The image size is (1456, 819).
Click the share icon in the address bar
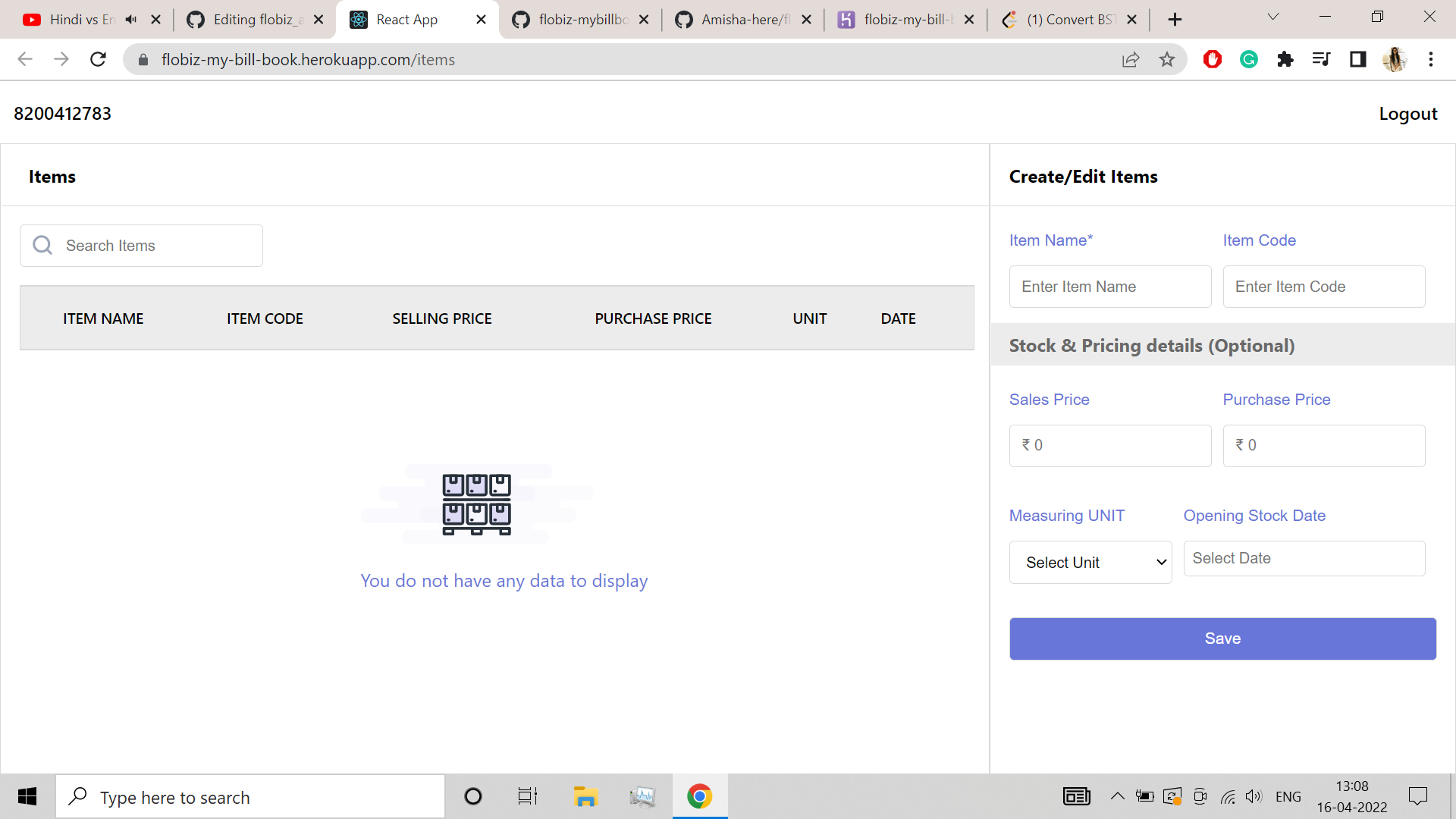(1131, 59)
